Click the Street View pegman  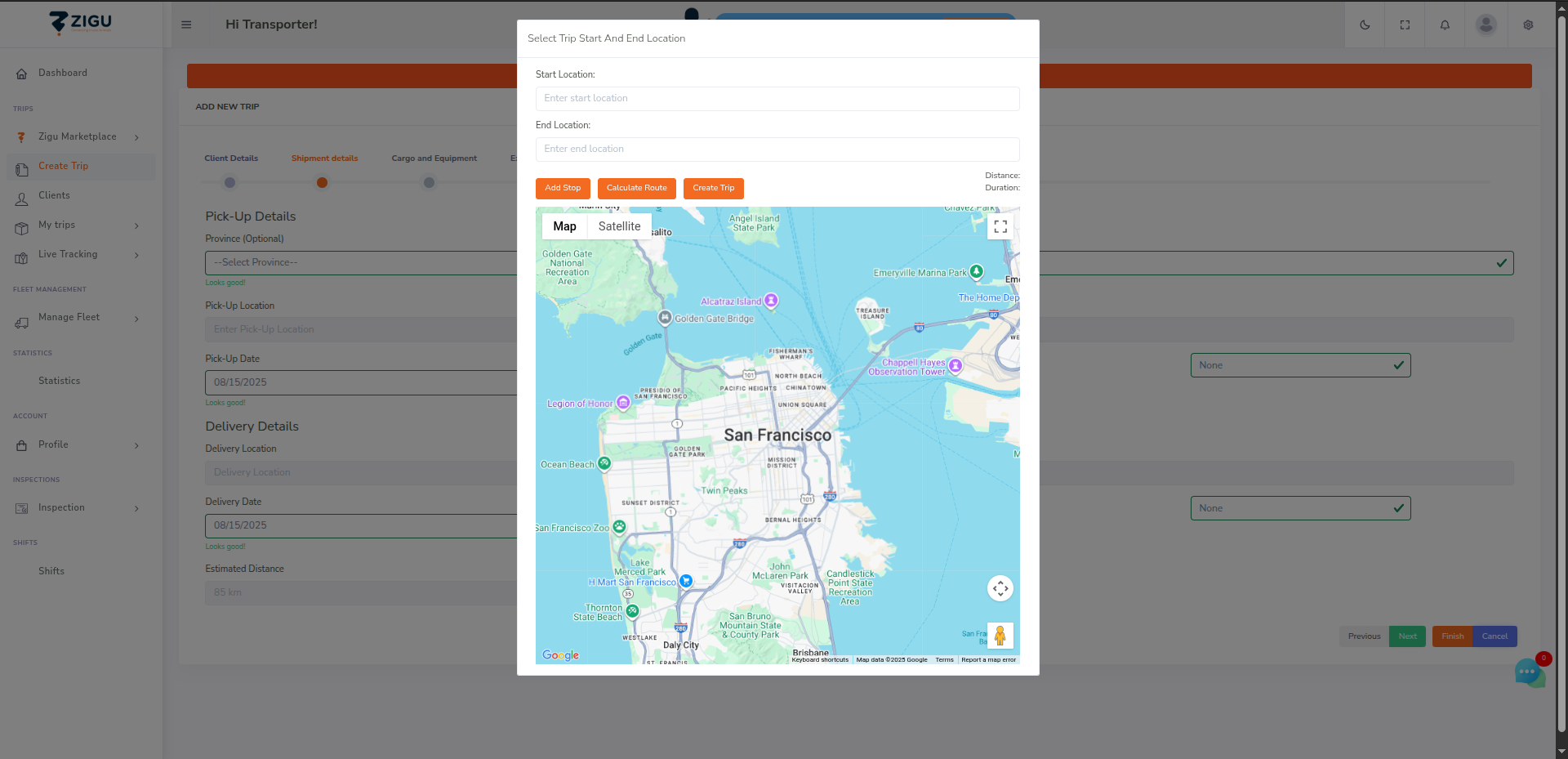[x=1000, y=636]
